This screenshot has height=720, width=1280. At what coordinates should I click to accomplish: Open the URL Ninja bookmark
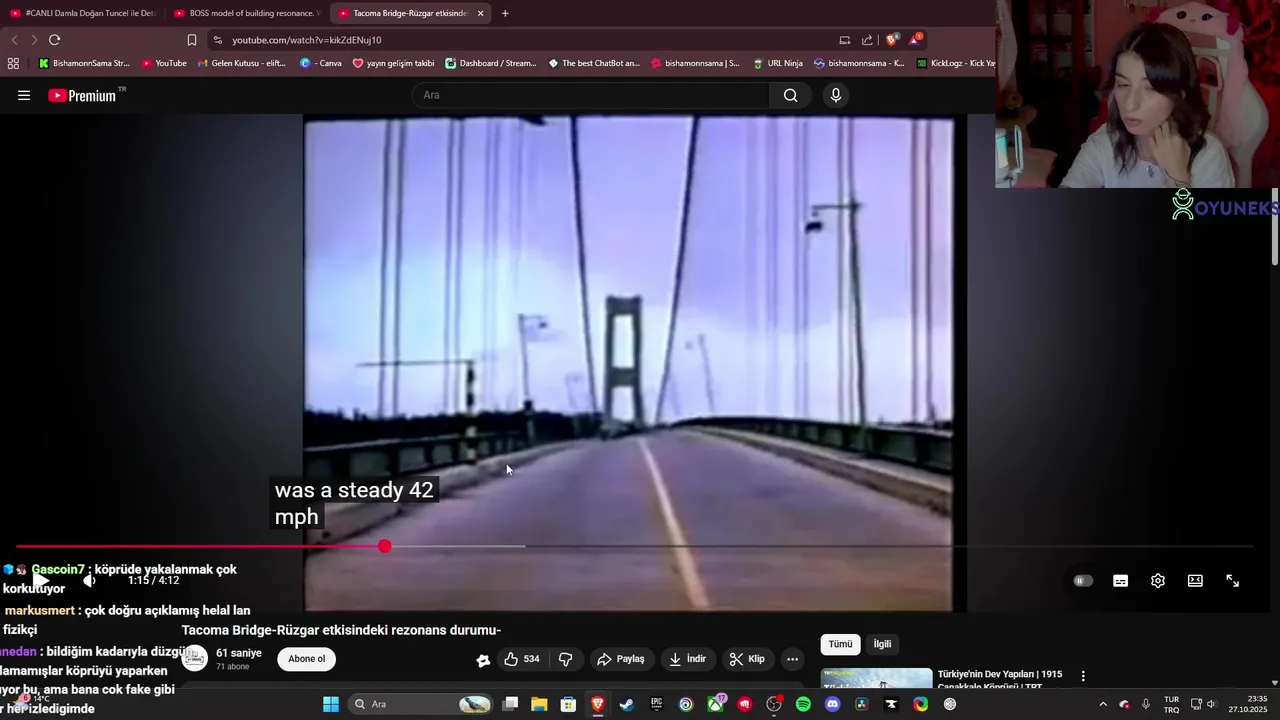(778, 63)
